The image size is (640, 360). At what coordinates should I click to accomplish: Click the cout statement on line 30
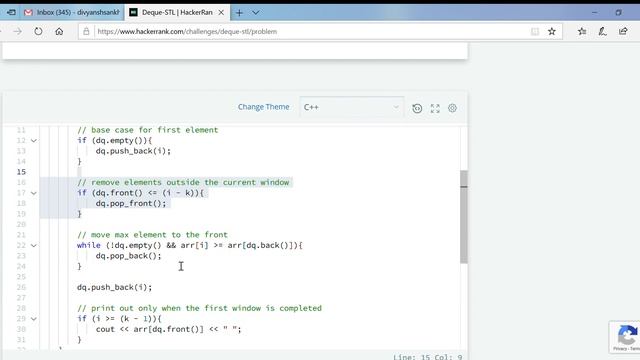tap(169, 329)
